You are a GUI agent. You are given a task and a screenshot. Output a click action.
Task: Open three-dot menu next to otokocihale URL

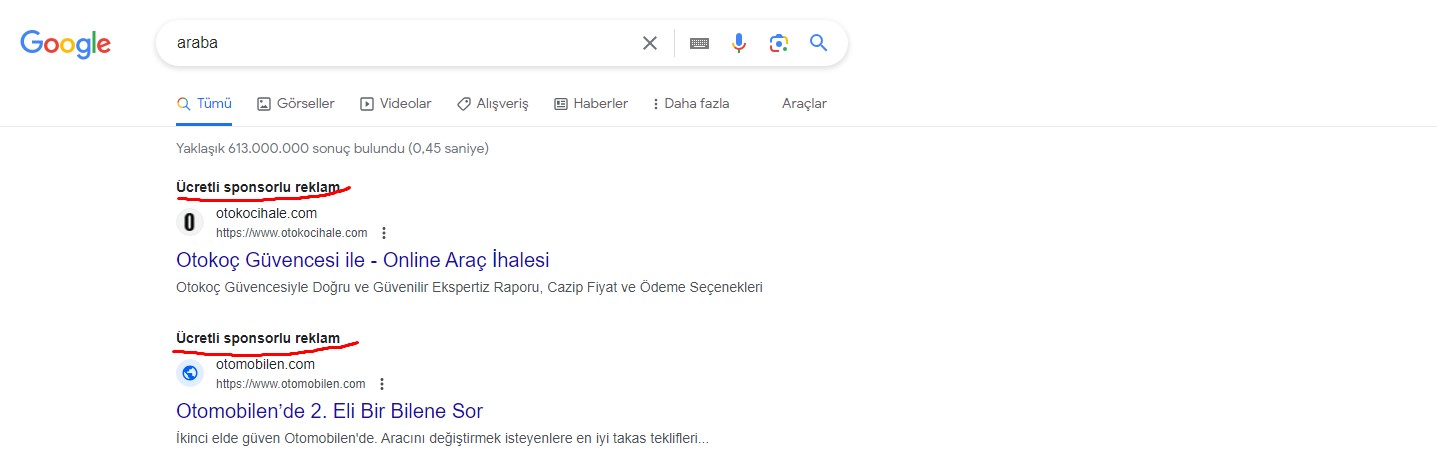384,233
